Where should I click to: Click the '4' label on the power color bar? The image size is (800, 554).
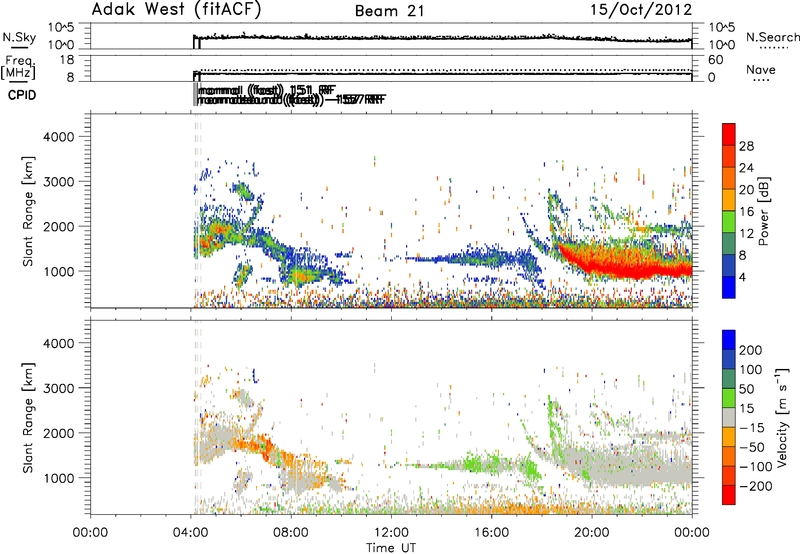pyautogui.click(x=742, y=278)
